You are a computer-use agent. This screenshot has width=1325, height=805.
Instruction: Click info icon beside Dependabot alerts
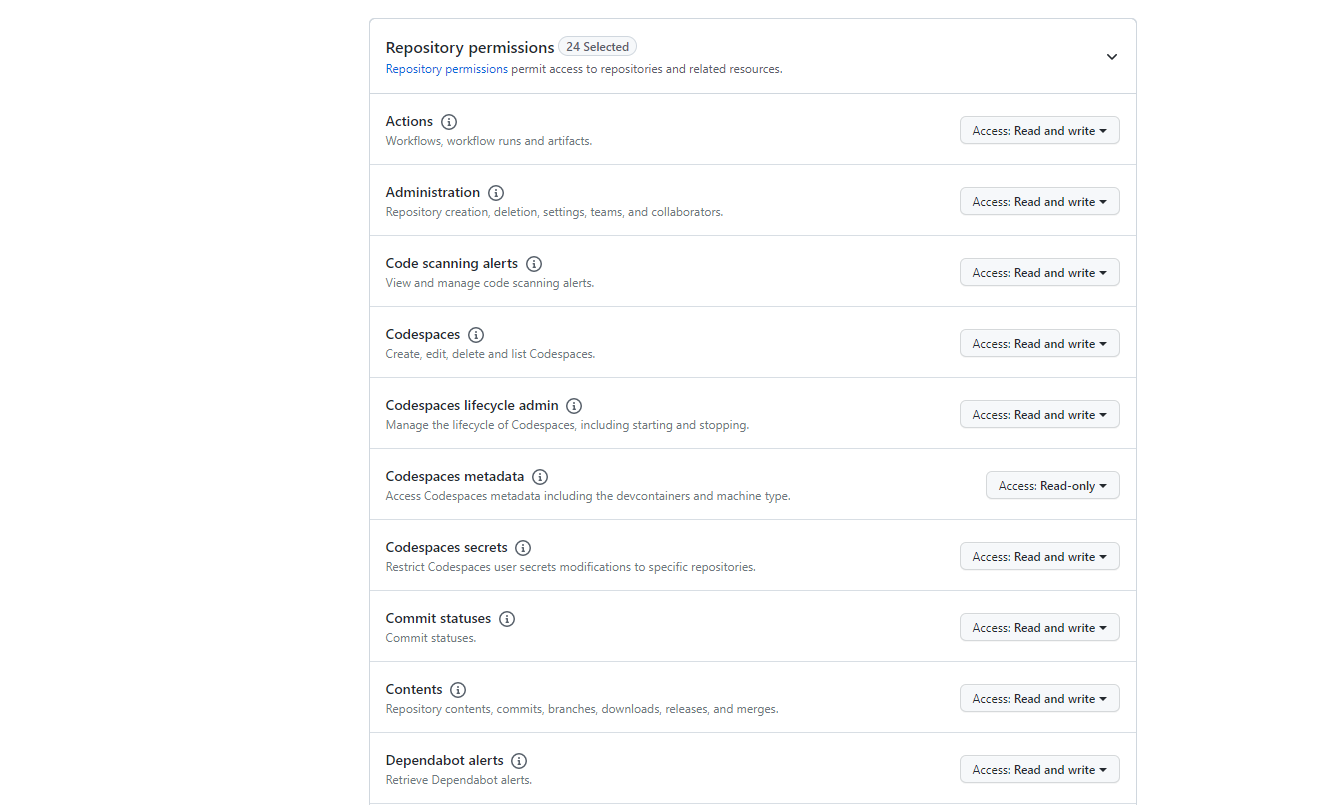pos(519,761)
